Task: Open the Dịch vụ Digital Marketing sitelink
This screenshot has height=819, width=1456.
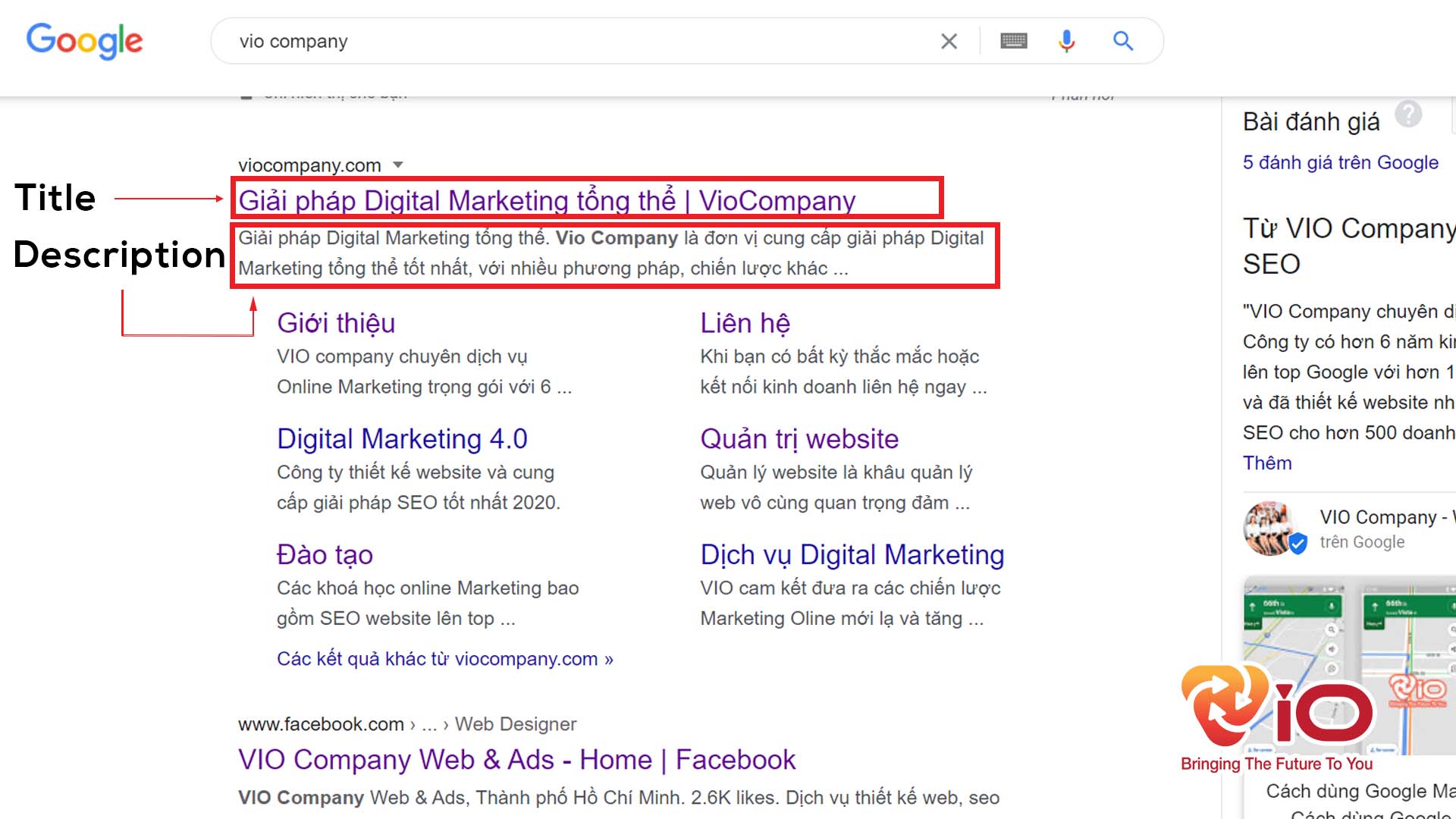Action: tap(852, 555)
